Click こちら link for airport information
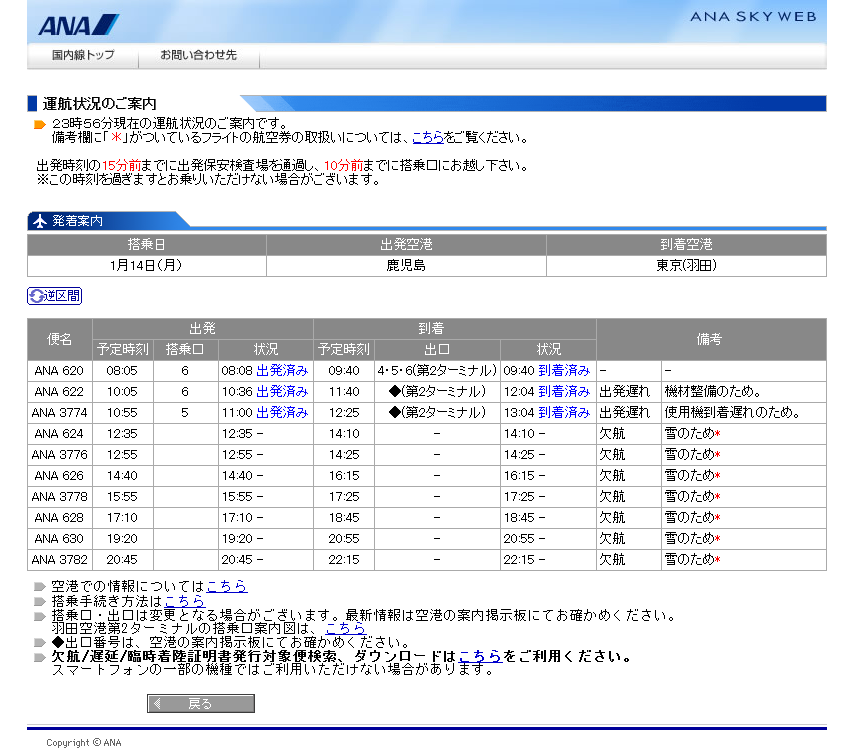 pos(227,586)
